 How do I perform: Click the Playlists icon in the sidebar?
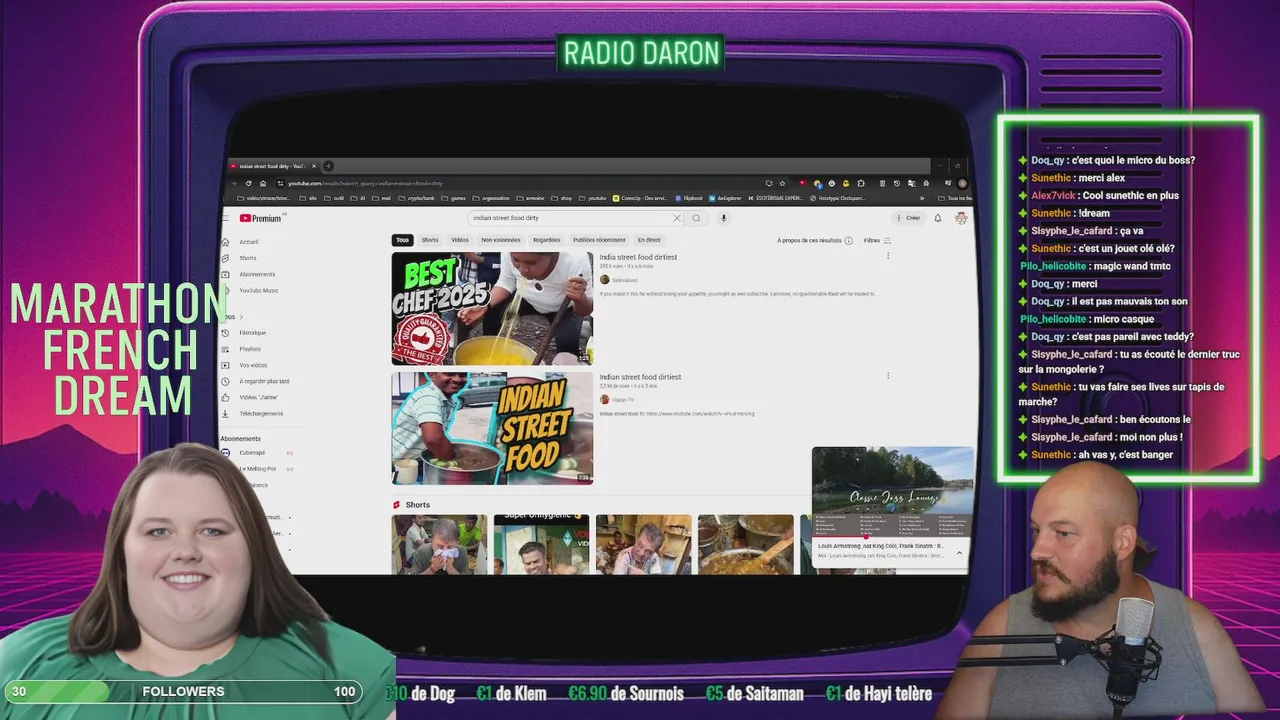click(225, 349)
